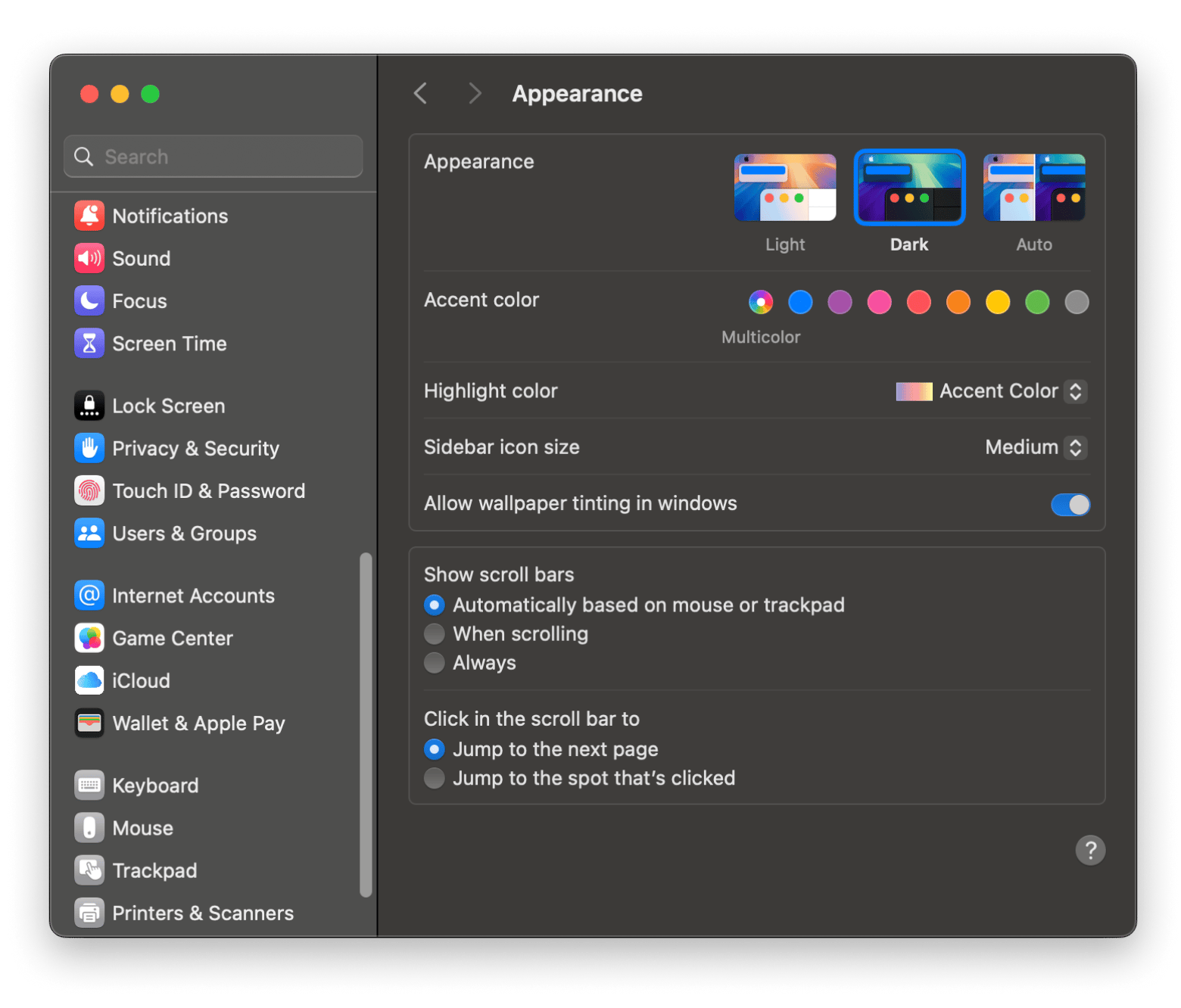This screenshot has width=1181, height=1008.
Task: Open the Sidebar icon size dropdown
Action: [1075, 447]
